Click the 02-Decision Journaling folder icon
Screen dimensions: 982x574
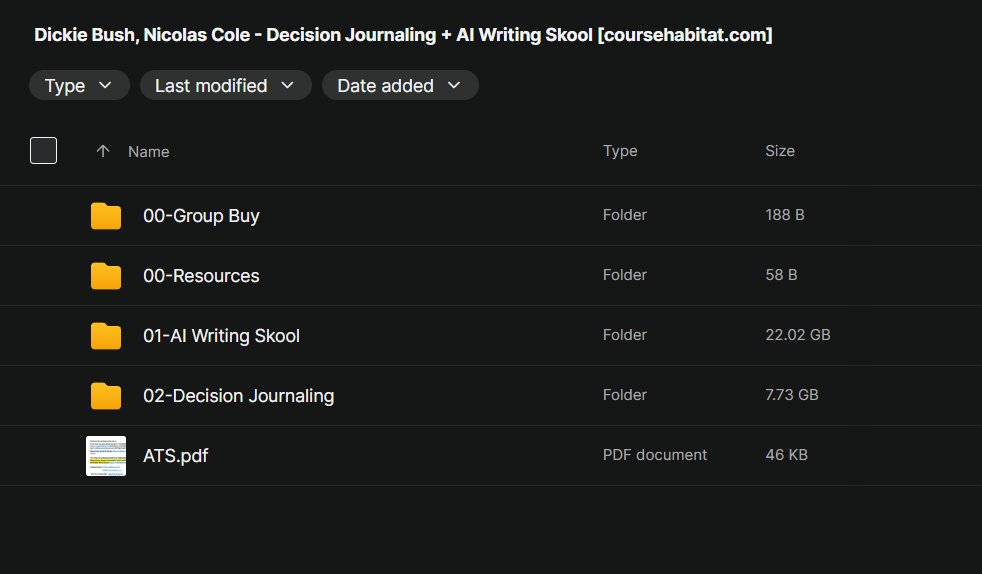pyautogui.click(x=106, y=396)
